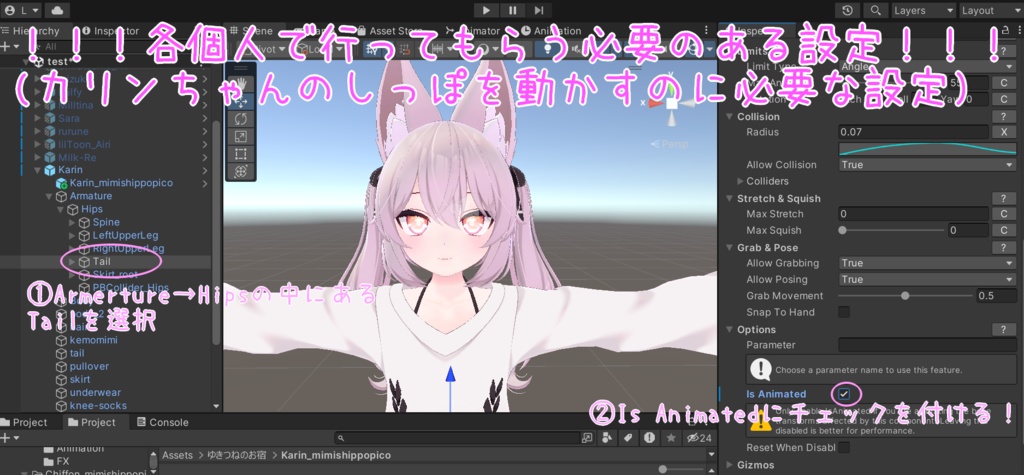1024x475 pixels.
Task: Click the Parameter name field
Action: pyautogui.click(x=927, y=345)
